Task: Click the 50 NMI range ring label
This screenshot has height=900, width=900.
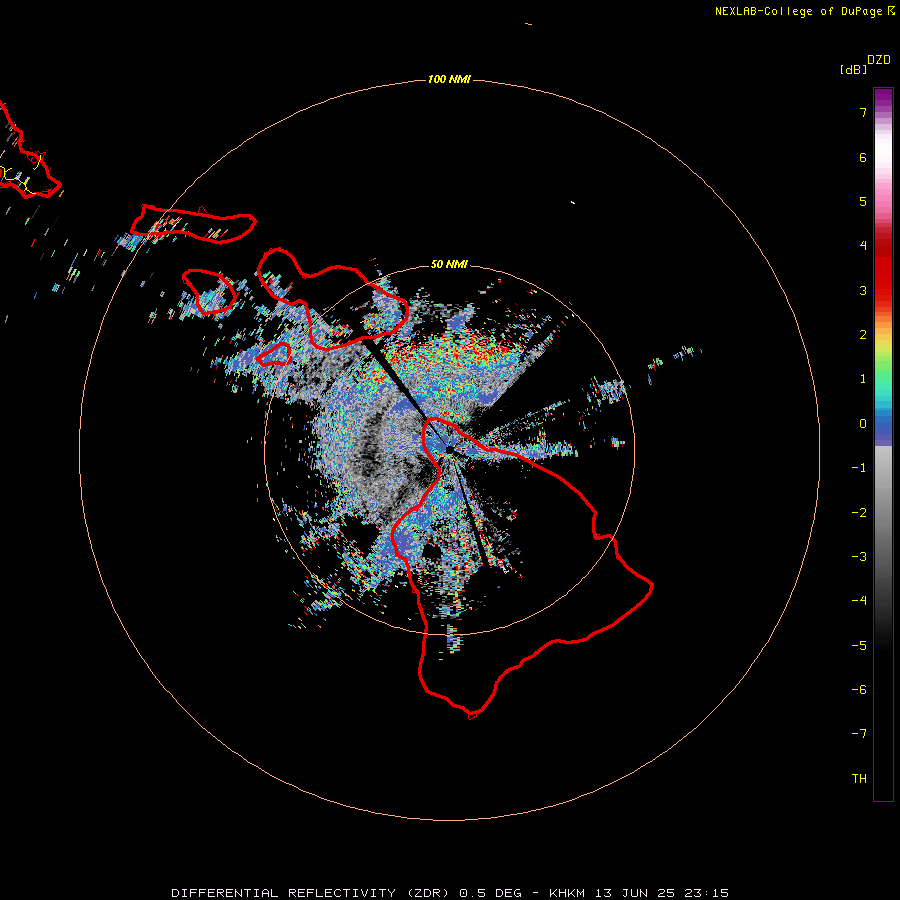Action: [x=449, y=264]
